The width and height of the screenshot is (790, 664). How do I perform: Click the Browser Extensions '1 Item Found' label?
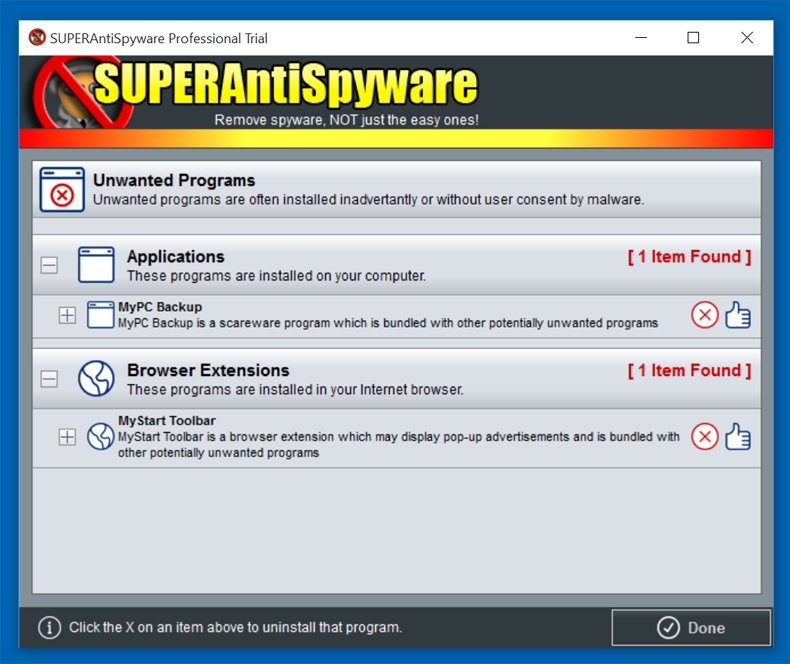coord(689,371)
